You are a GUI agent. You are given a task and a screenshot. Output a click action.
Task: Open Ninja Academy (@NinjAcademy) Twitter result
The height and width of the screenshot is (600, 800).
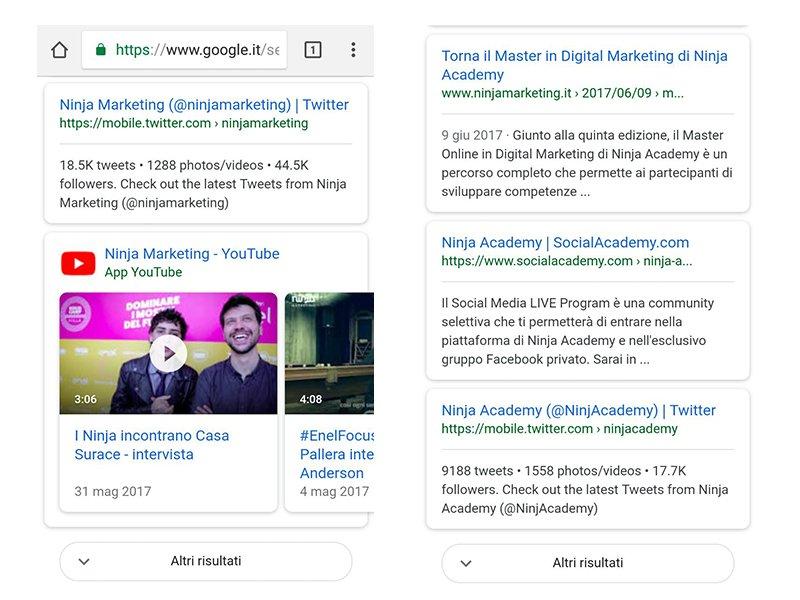(578, 410)
